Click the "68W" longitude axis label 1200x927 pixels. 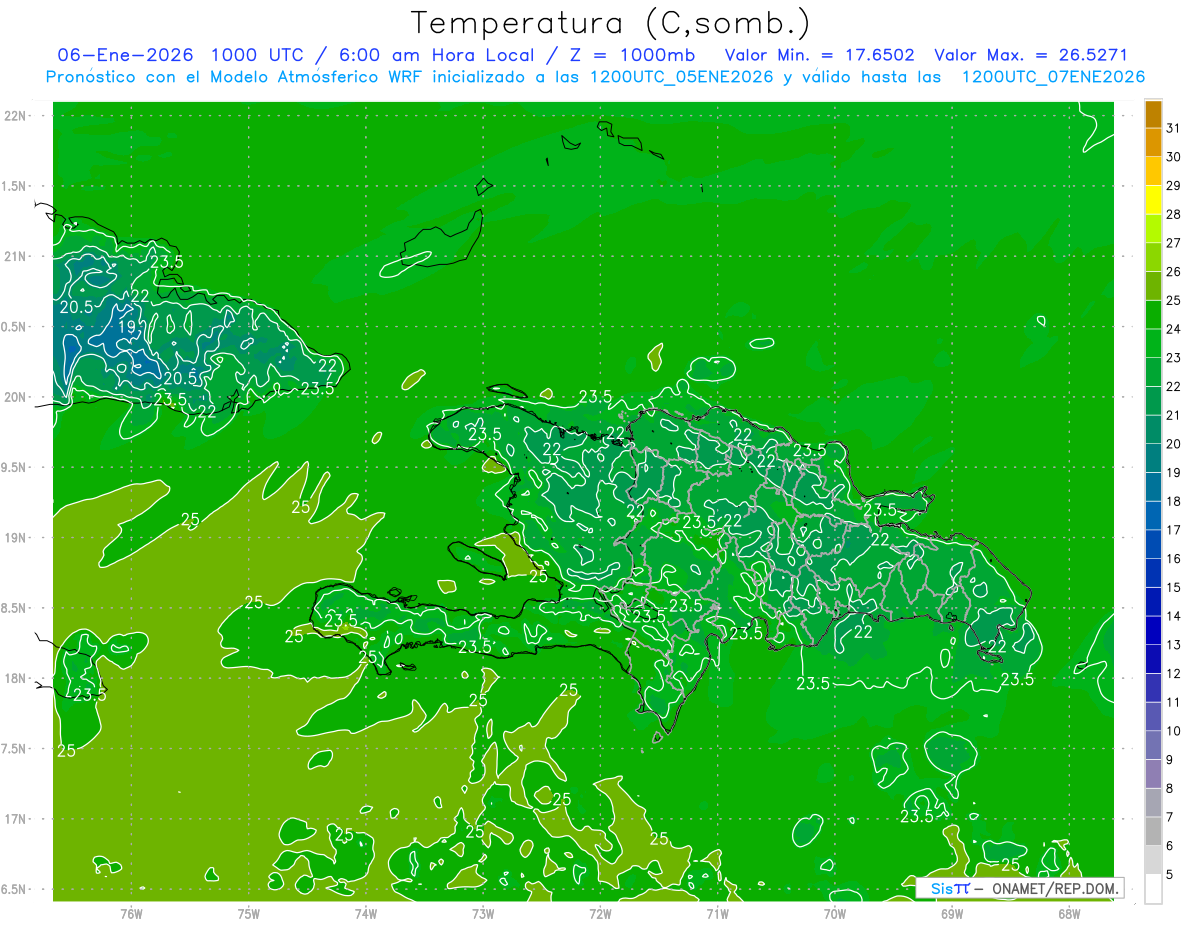pyautogui.click(x=1069, y=913)
